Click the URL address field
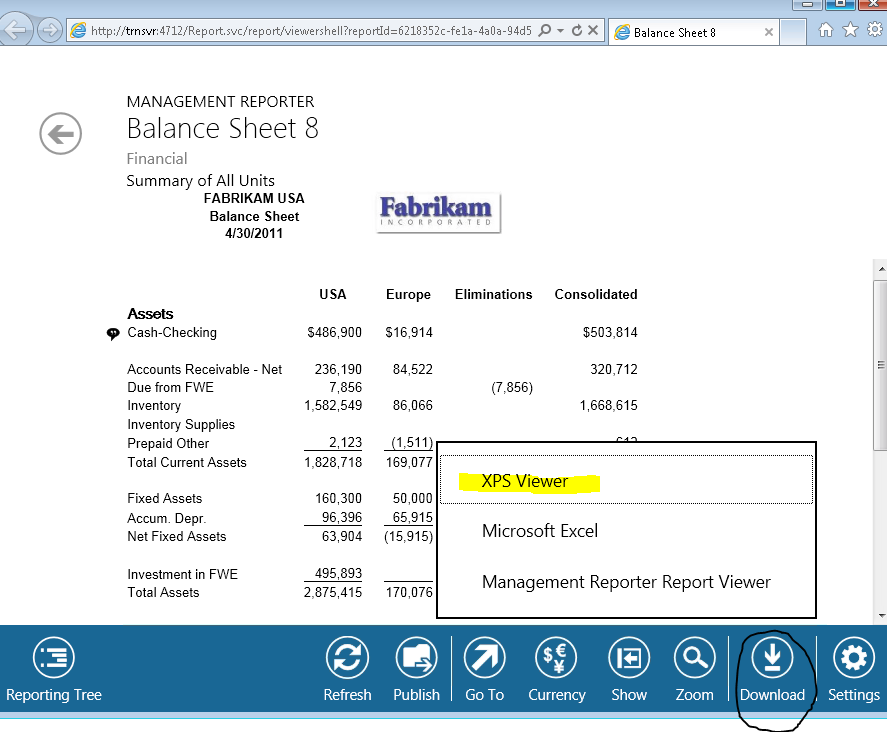The width and height of the screenshot is (887, 732). tap(311, 31)
